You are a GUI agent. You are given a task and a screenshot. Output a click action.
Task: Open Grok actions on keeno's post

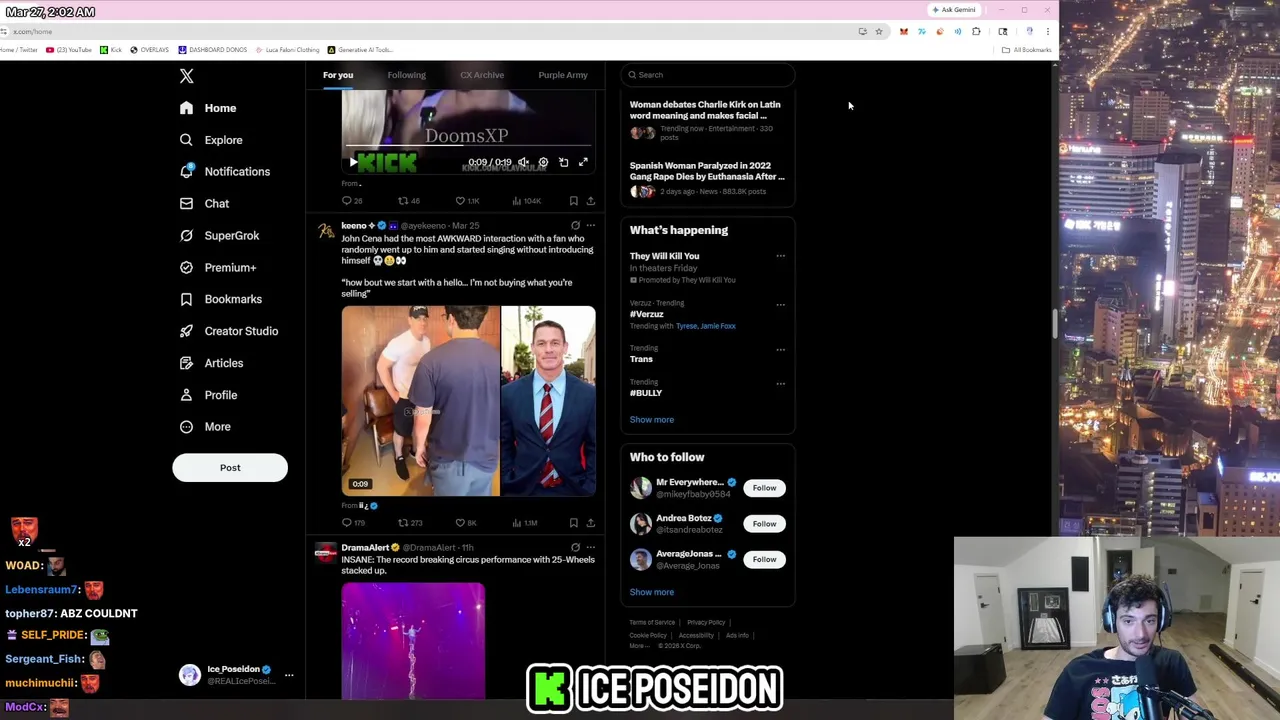coord(575,225)
